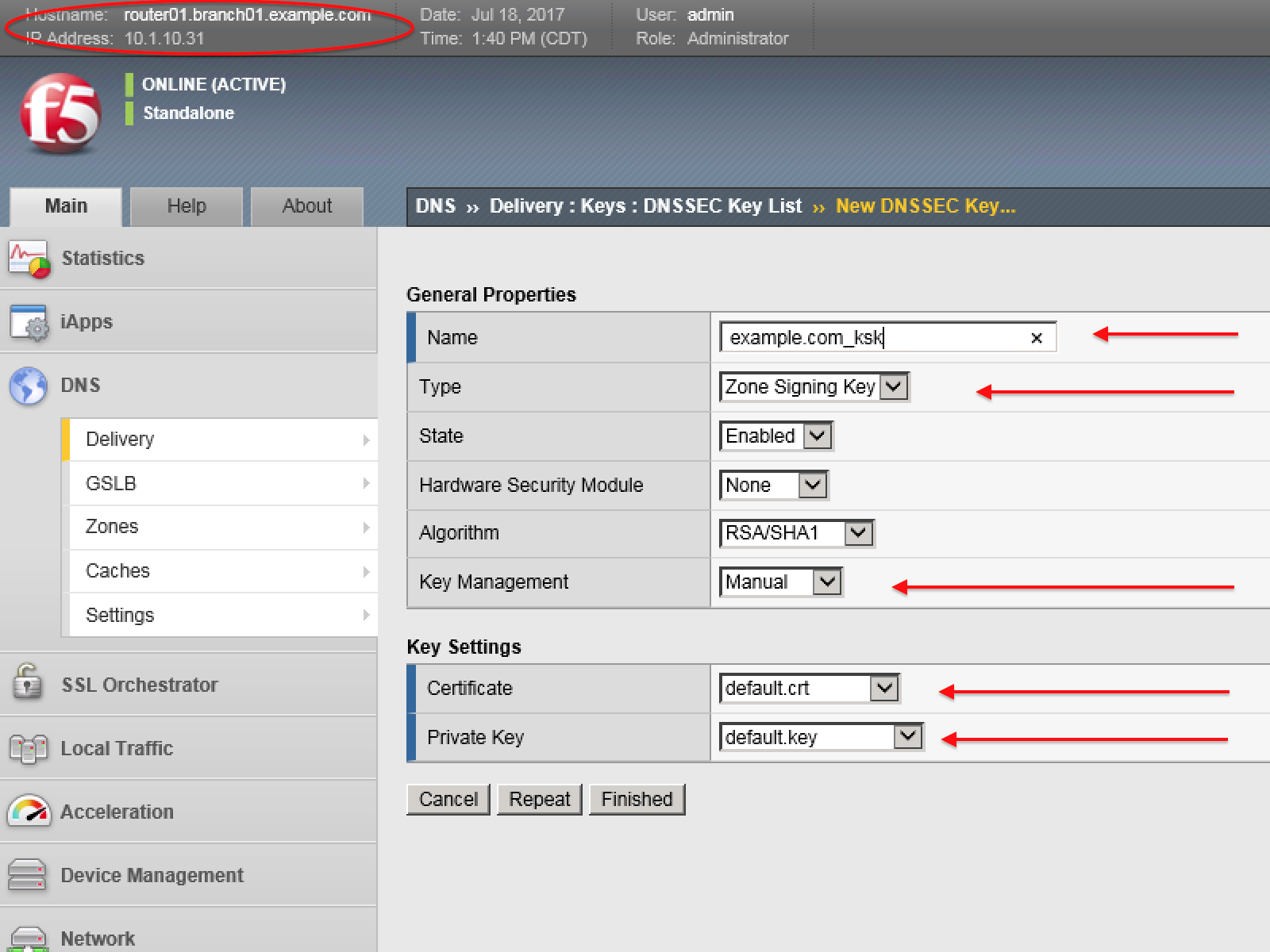Image resolution: width=1270 pixels, height=952 pixels.
Task: Switch to the Help tab
Action: [x=187, y=206]
